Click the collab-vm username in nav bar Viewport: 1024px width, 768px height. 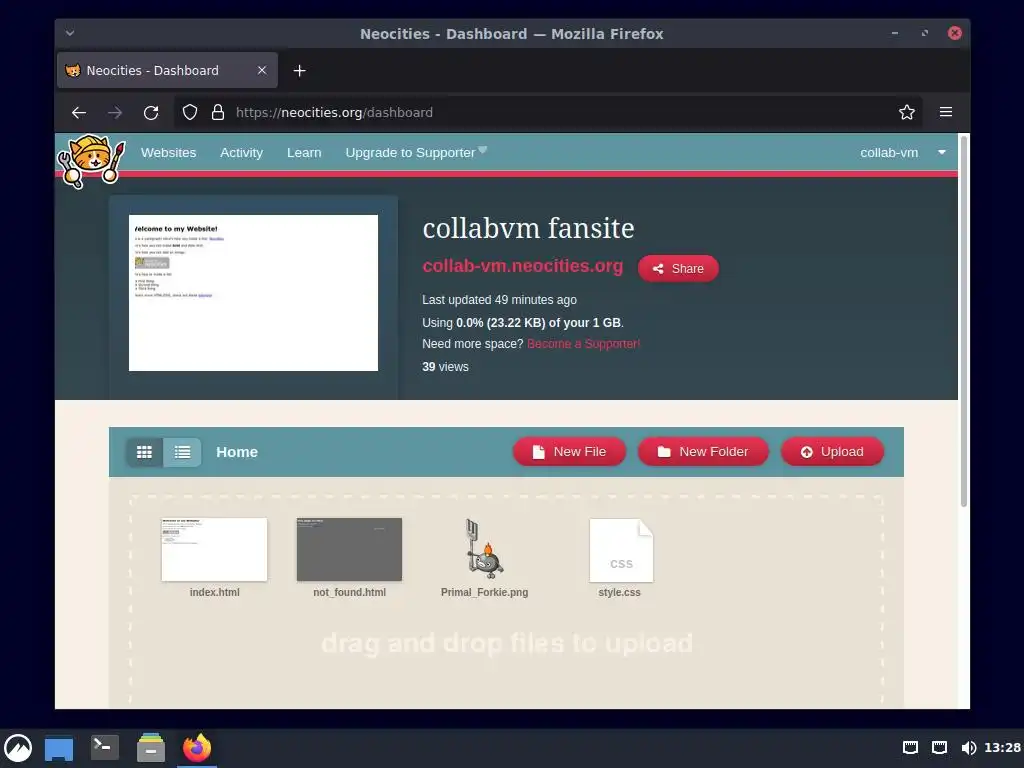coord(889,152)
